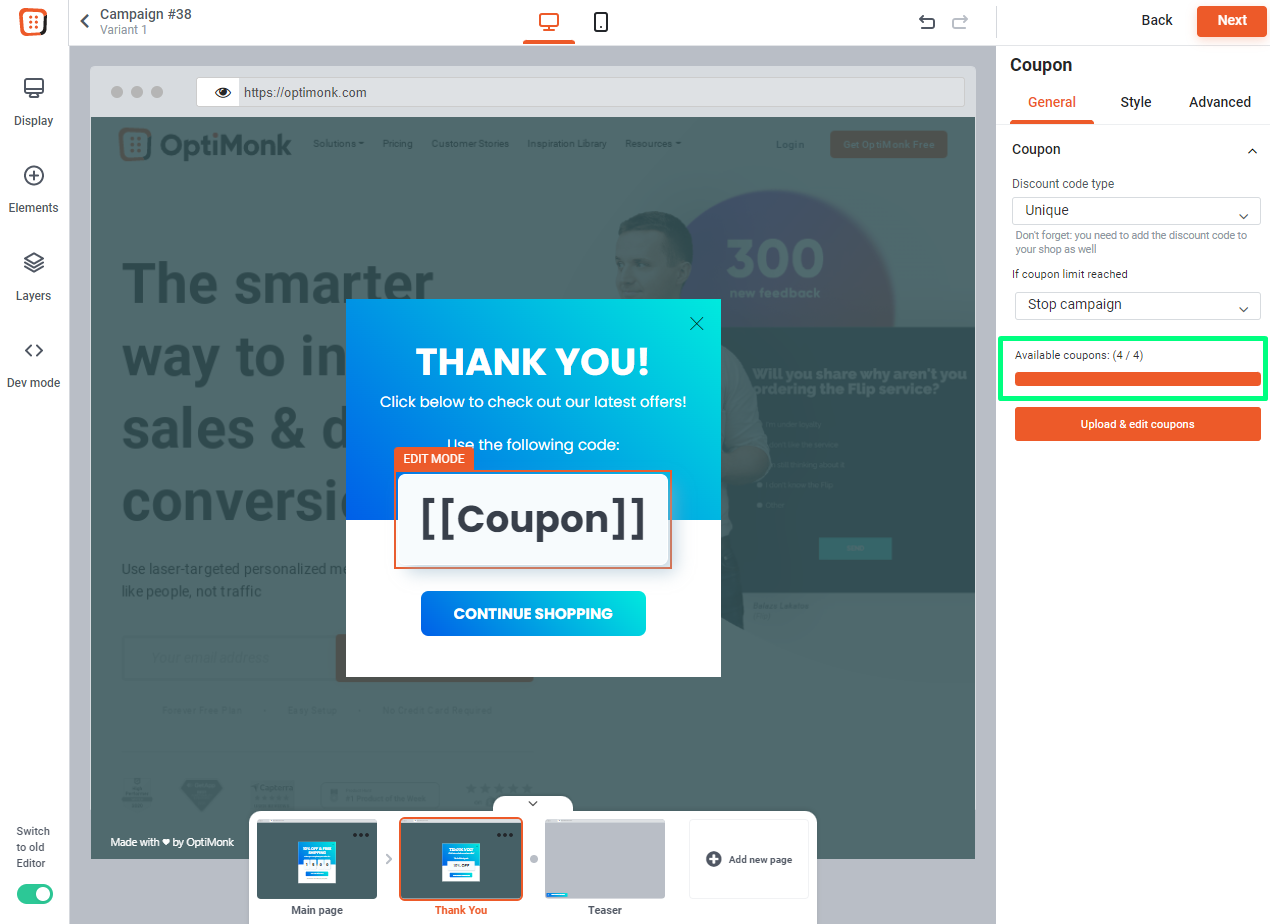Open the Stop campaign dropdown
The image size is (1270, 924).
[x=1137, y=305]
